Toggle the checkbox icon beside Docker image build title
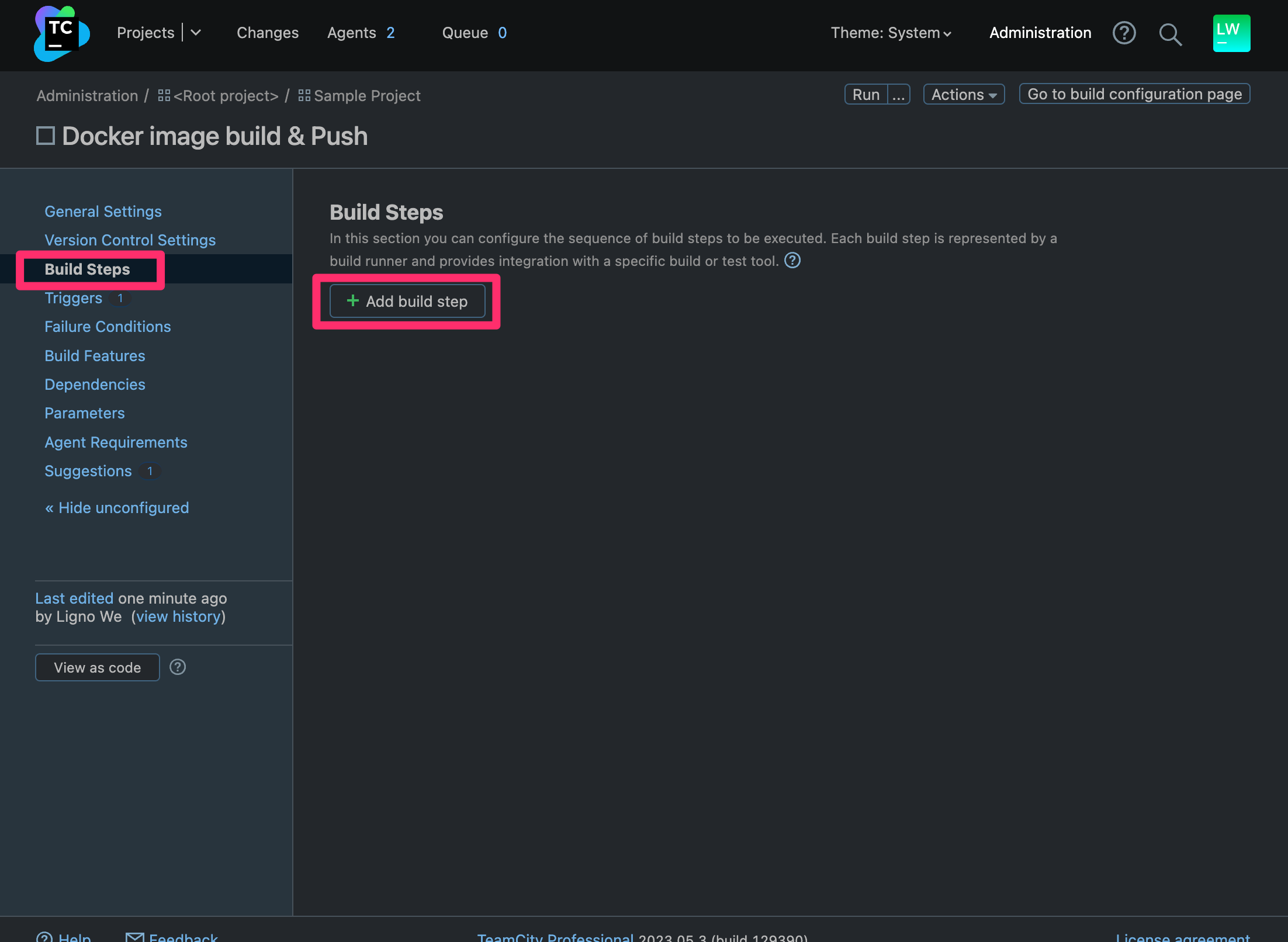This screenshot has width=1288, height=942. point(46,136)
